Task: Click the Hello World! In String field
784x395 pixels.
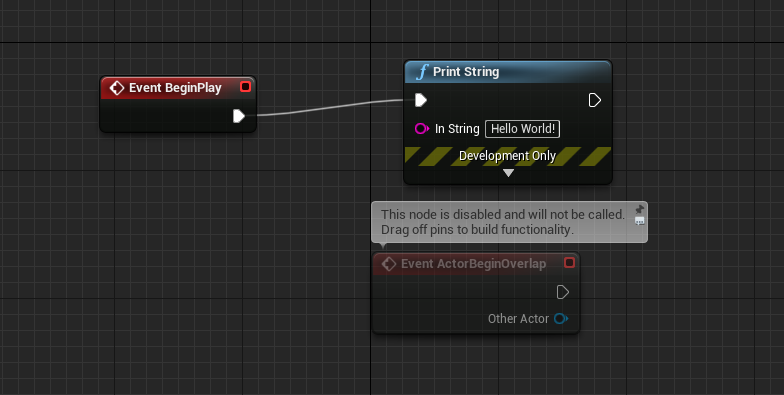Action: (x=522, y=129)
